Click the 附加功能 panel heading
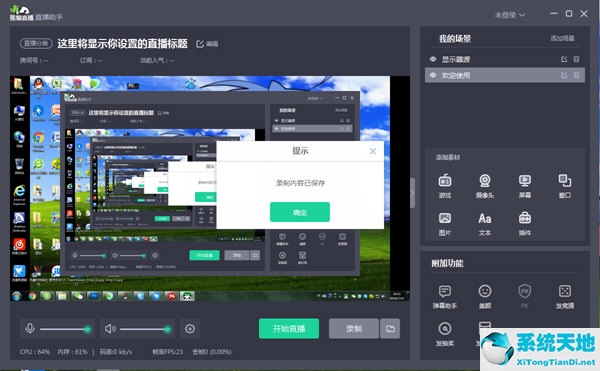The height and width of the screenshot is (371, 600). 447,263
